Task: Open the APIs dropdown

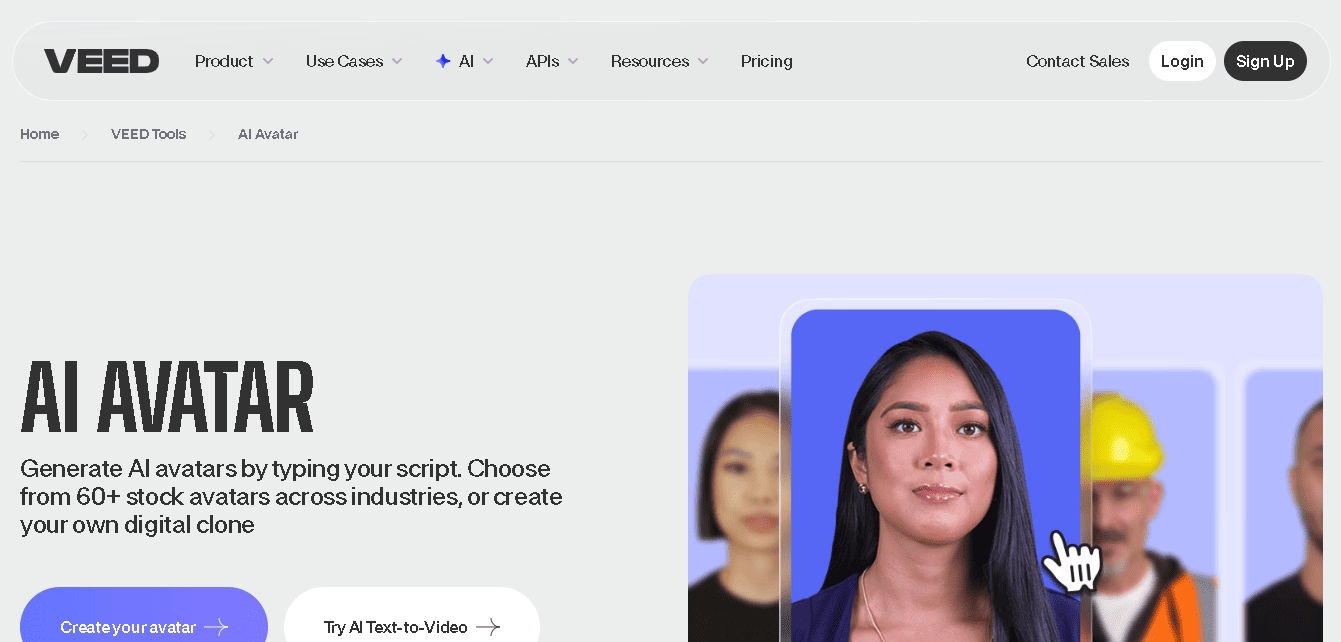Action: [551, 61]
